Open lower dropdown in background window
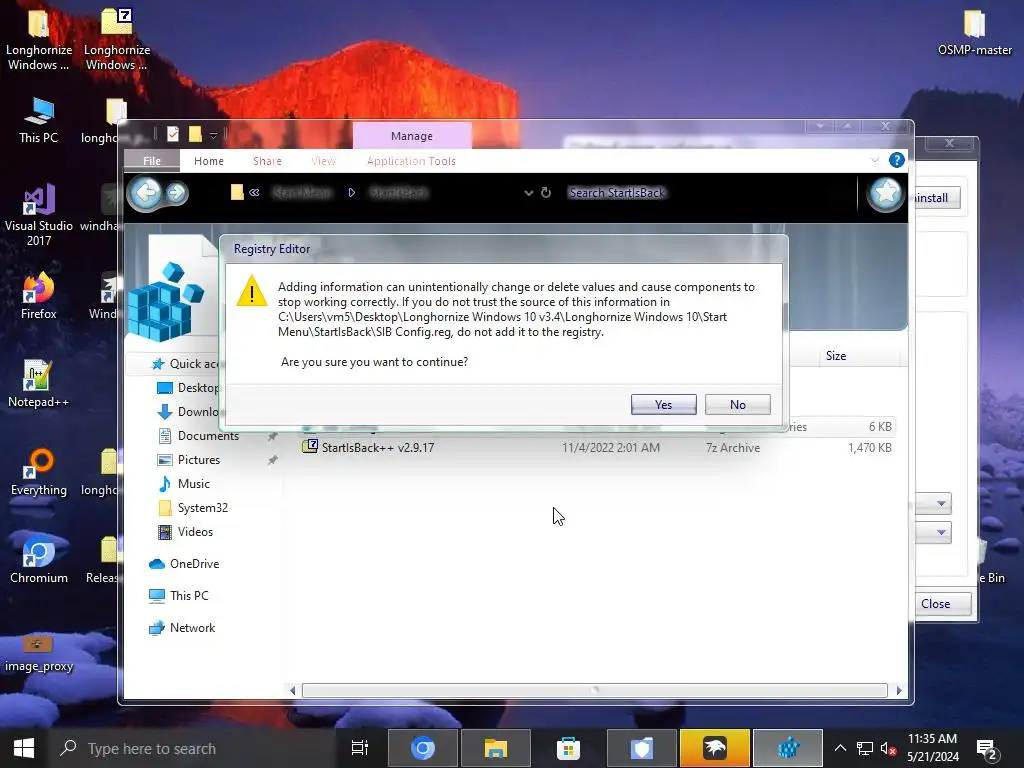Viewport: 1024px width, 768px height. pos(940,532)
